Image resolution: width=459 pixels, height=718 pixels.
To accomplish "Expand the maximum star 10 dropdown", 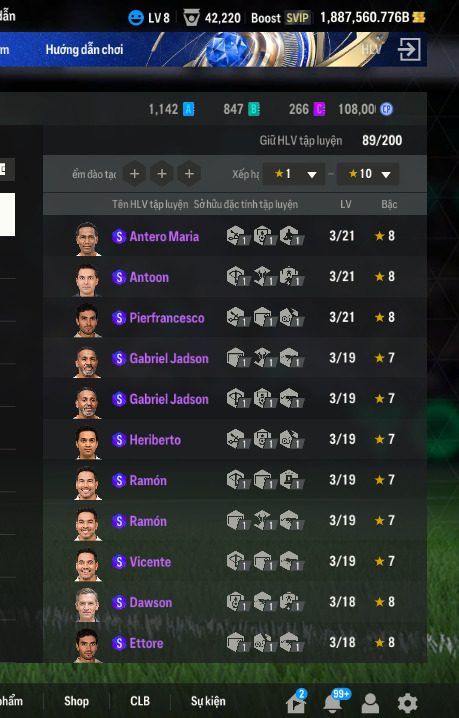I will [368, 174].
